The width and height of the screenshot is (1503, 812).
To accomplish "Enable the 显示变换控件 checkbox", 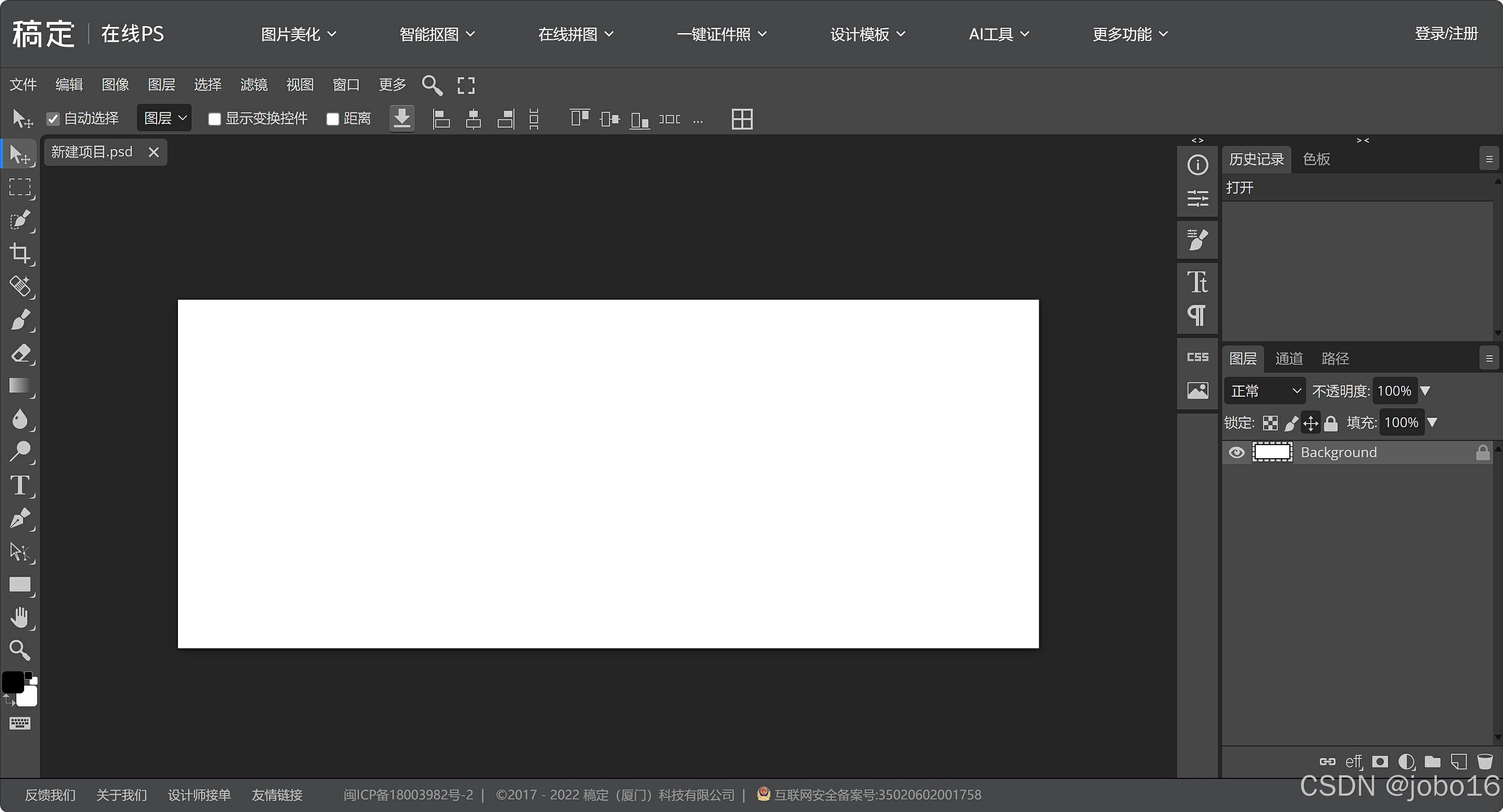I will [214, 119].
